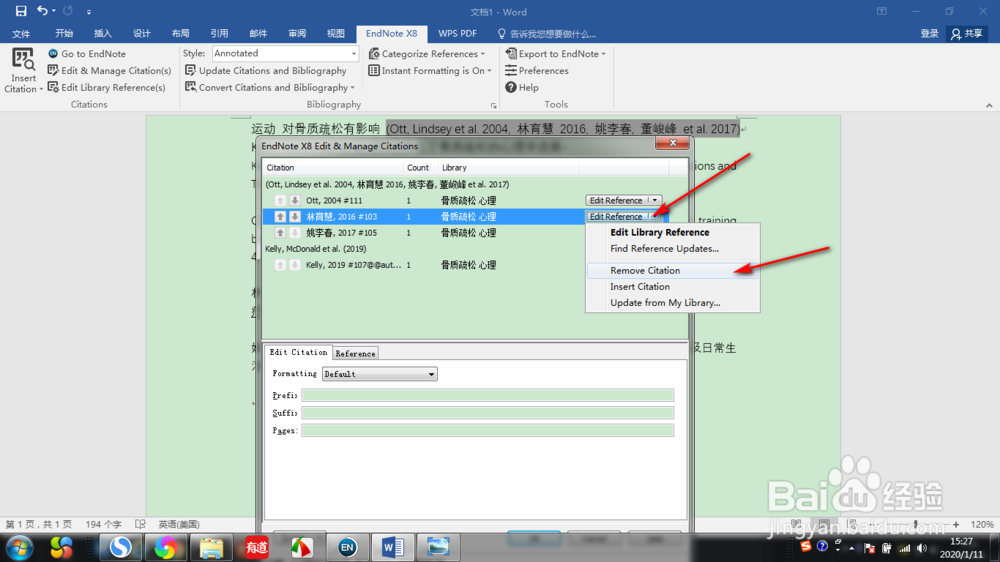
Task: Click Word icon in taskbar
Action: 392,547
